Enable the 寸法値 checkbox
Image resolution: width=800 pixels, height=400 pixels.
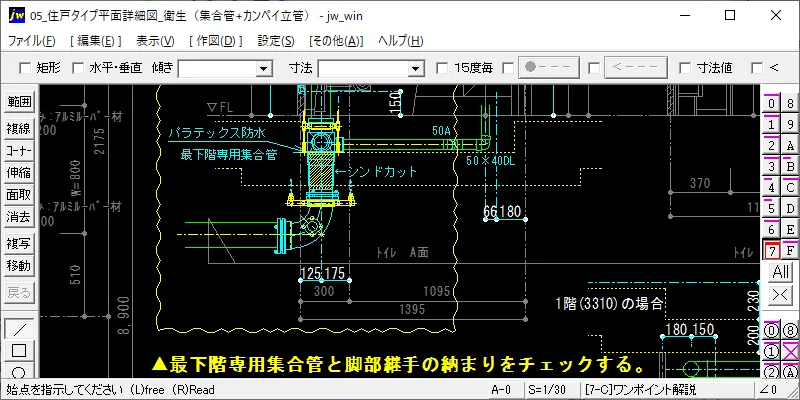tap(686, 67)
